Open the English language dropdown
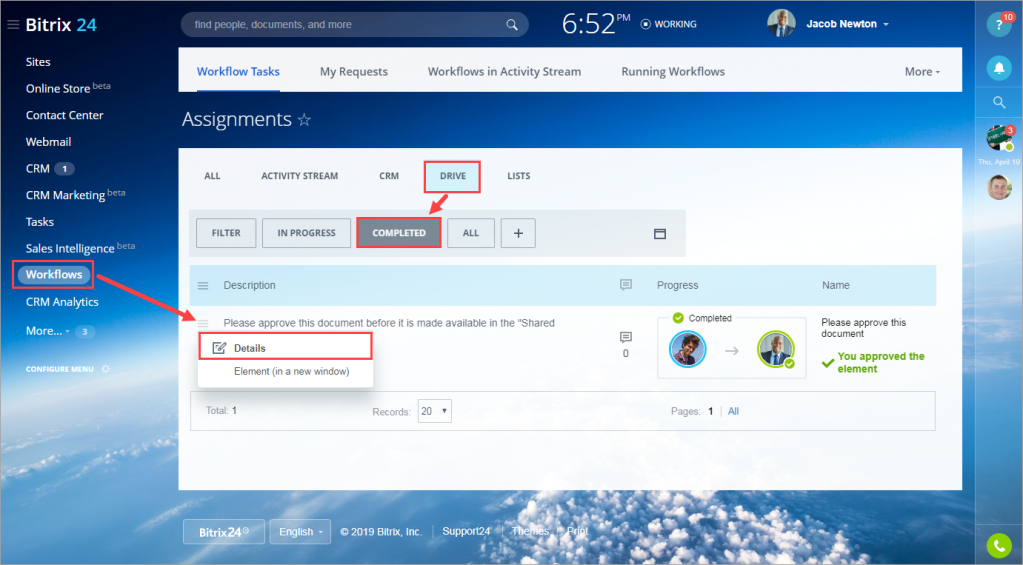This screenshot has height=565, width=1023. pos(300,532)
